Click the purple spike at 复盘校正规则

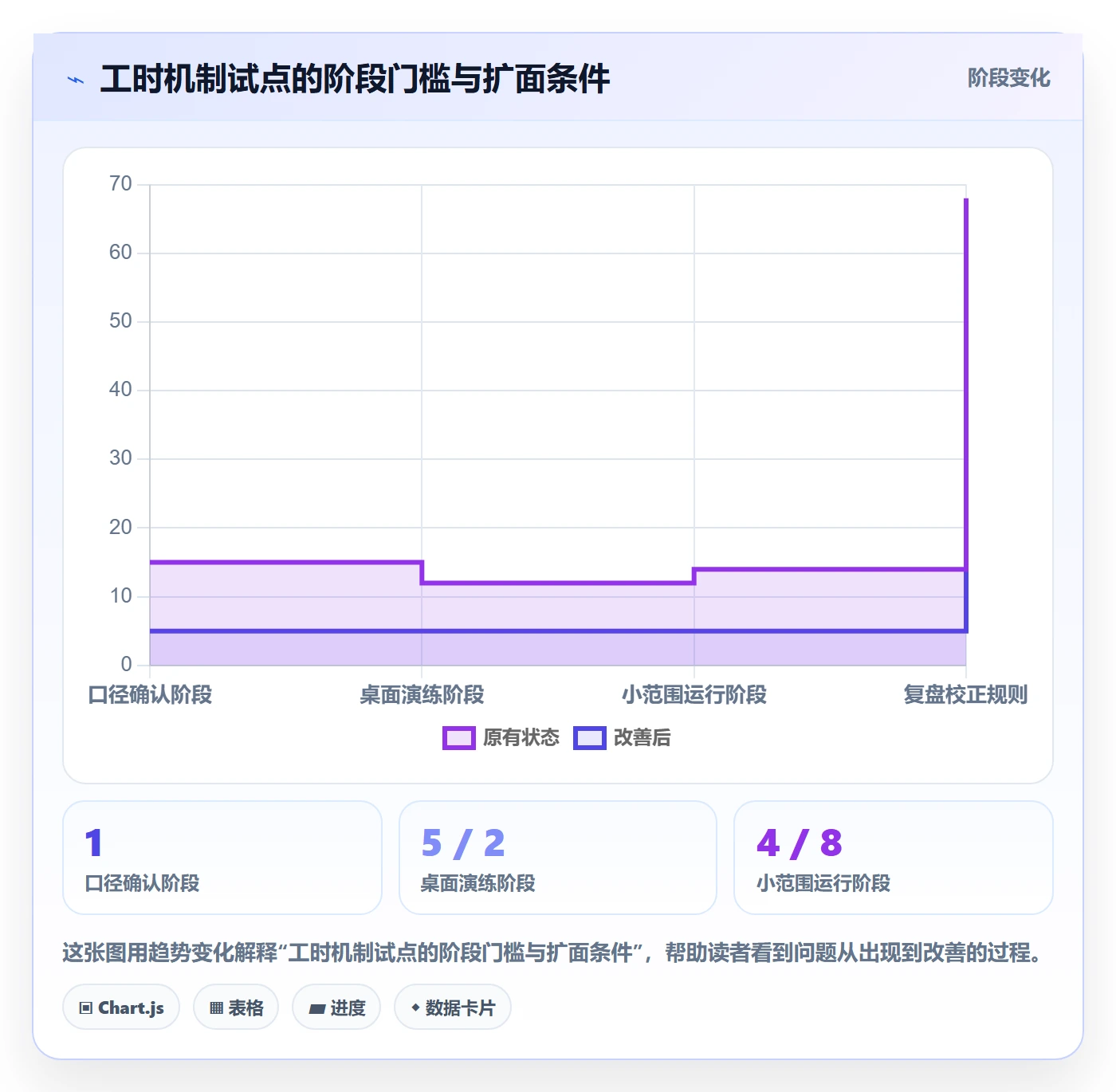click(x=966, y=383)
